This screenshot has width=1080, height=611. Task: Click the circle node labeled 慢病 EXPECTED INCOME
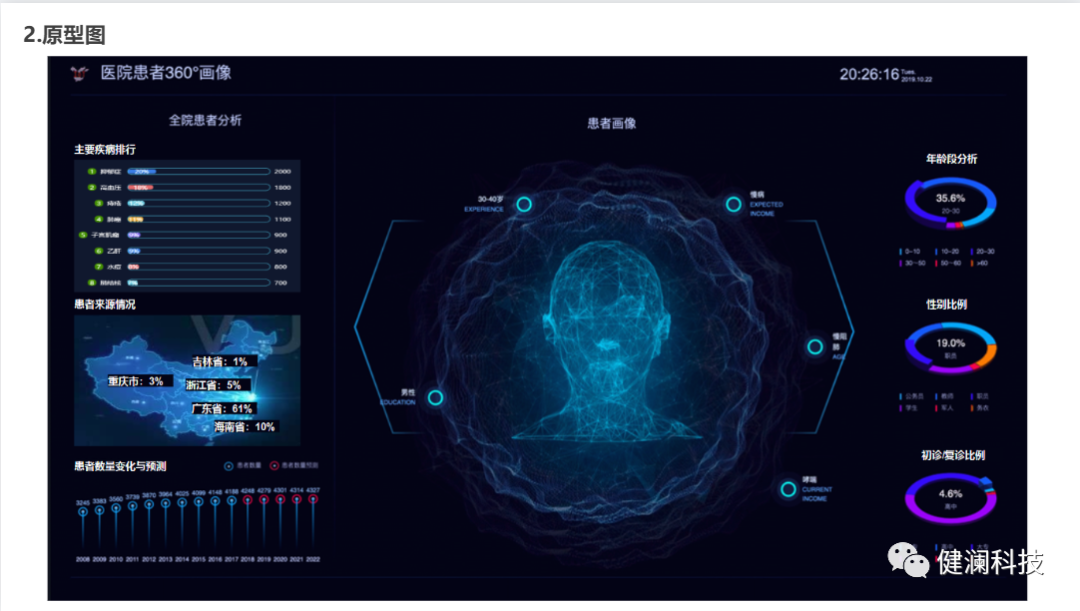733,203
